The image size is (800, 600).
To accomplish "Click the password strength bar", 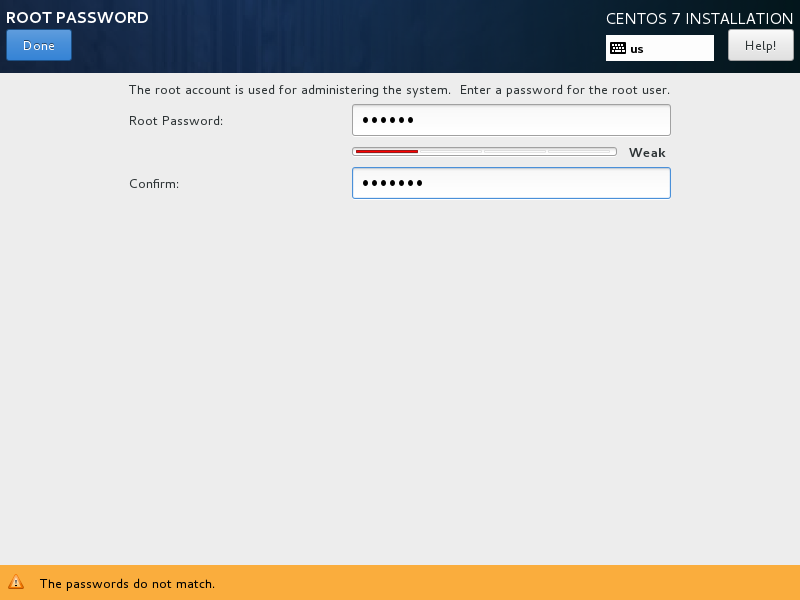I will click(484, 152).
